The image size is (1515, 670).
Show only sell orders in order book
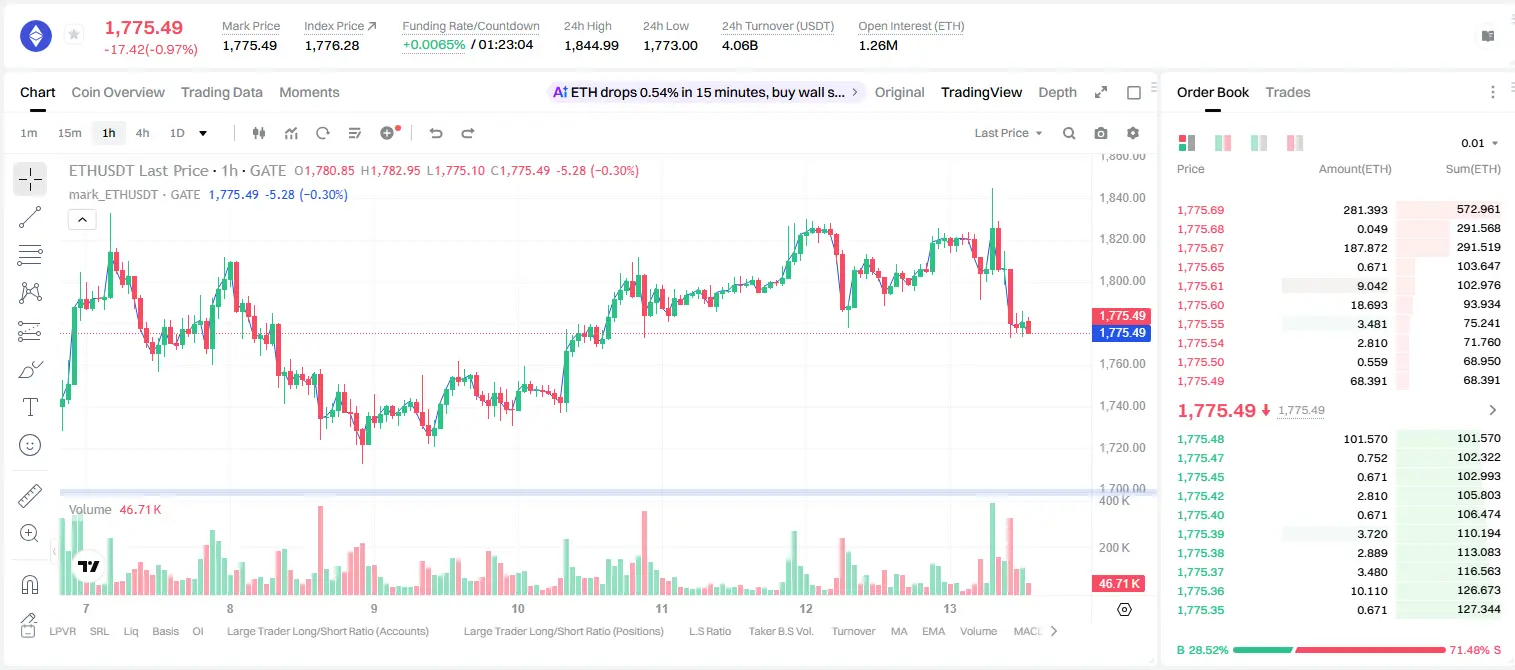click(1295, 143)
